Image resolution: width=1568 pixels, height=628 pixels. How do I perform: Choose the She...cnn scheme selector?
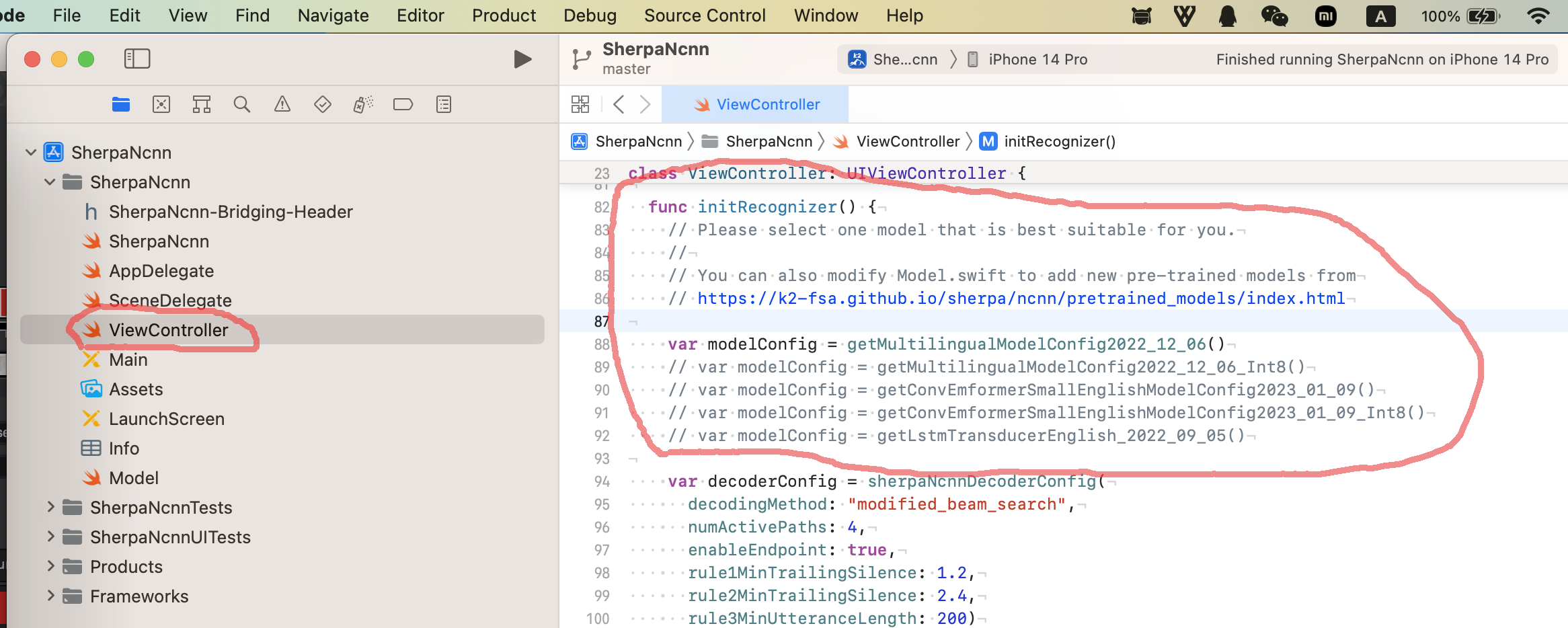pyautogui.click(x=893, y=59)
